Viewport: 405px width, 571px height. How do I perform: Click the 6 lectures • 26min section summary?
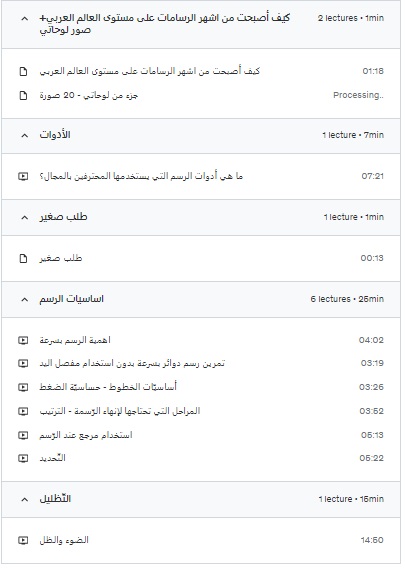pos(347,299)
